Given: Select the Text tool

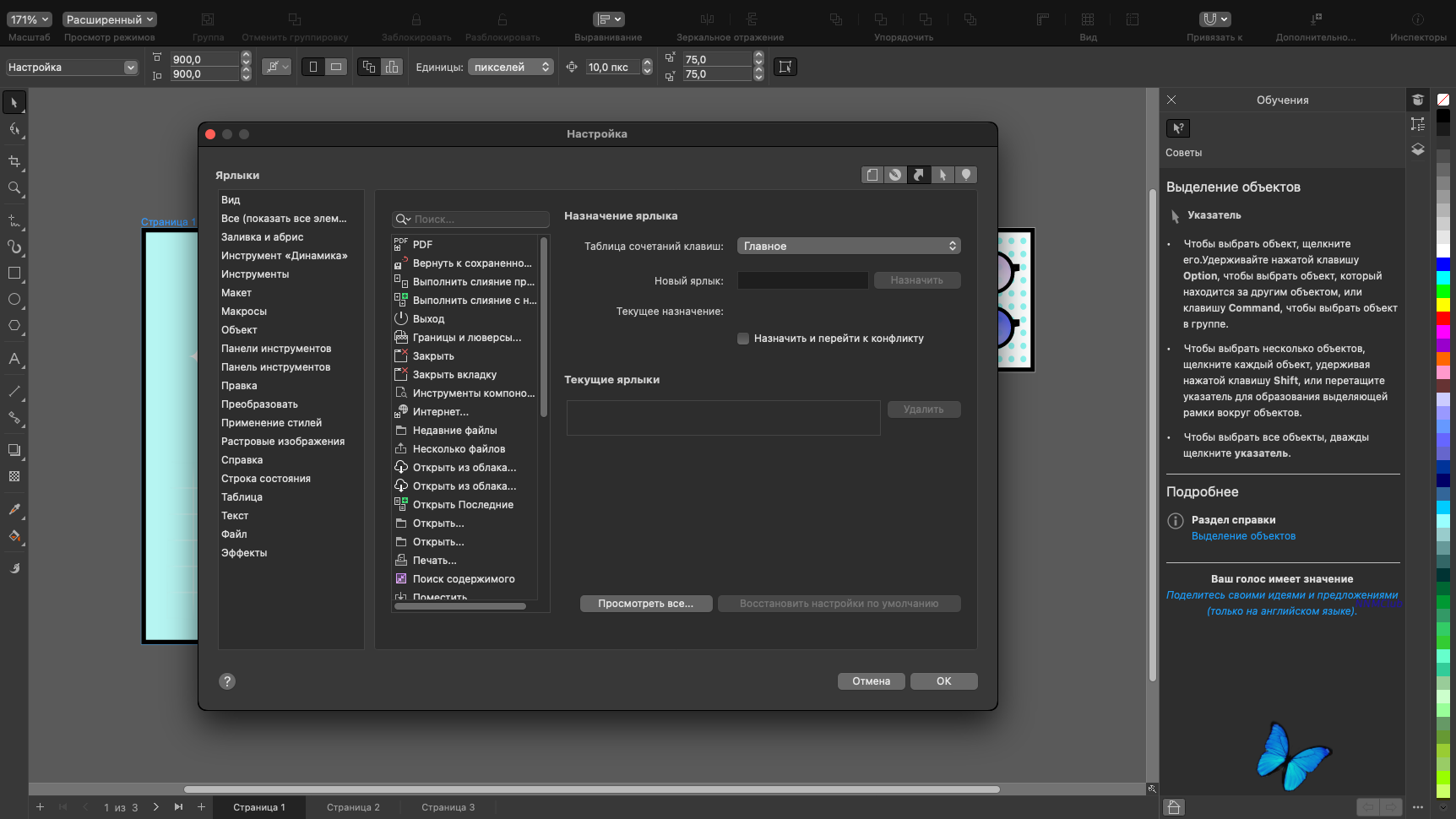Looking at the screenshot, I should pos(14,359).
